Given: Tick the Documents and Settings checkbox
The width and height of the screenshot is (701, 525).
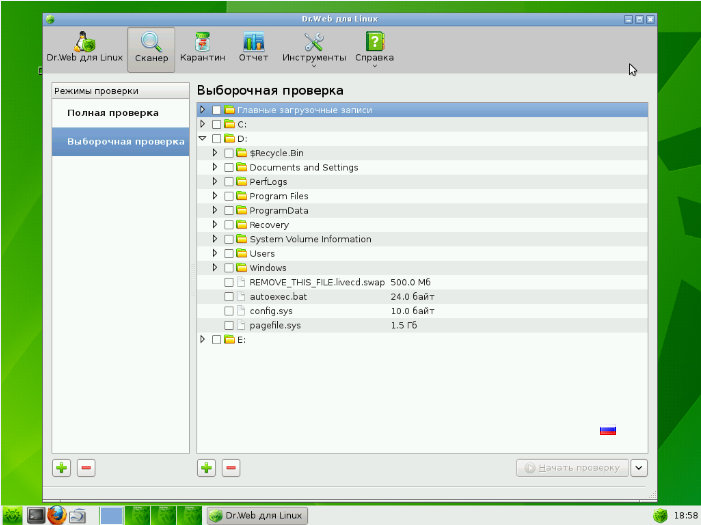Looking at the screenshot, I should [x=229, y=168].
